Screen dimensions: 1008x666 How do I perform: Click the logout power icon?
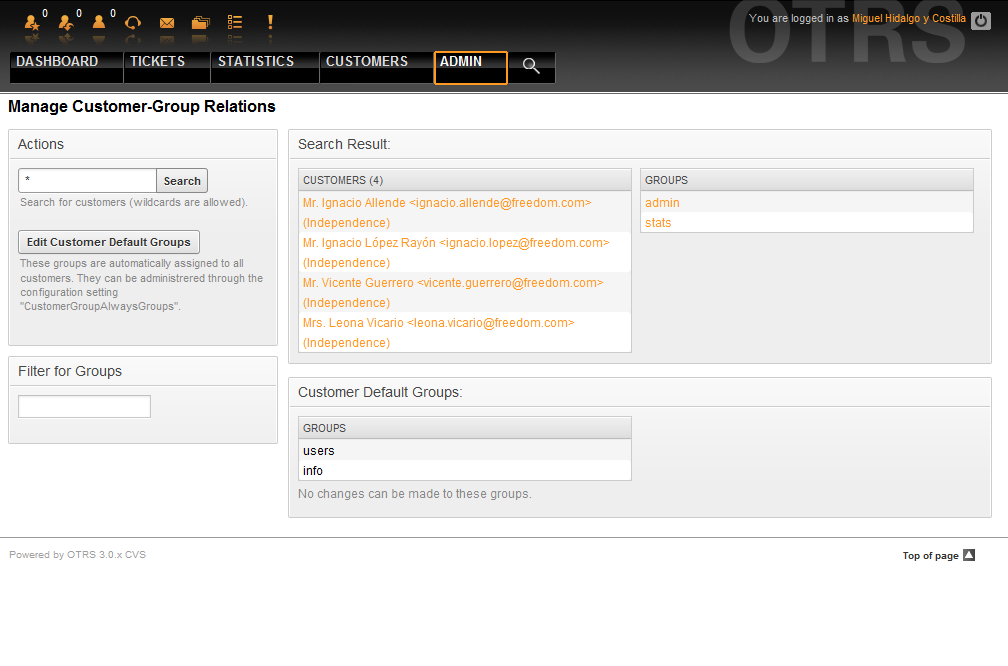pos(980,20)
